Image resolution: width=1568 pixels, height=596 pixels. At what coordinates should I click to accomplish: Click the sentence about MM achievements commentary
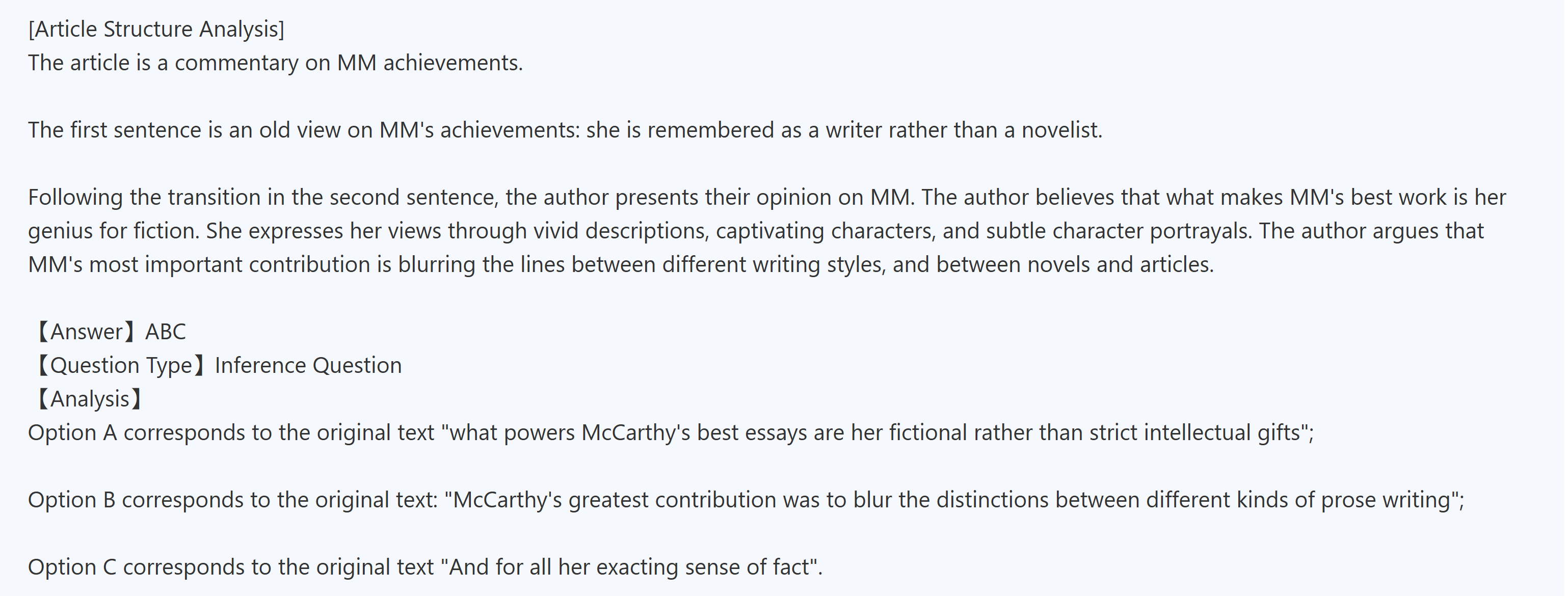pos(275,63)
